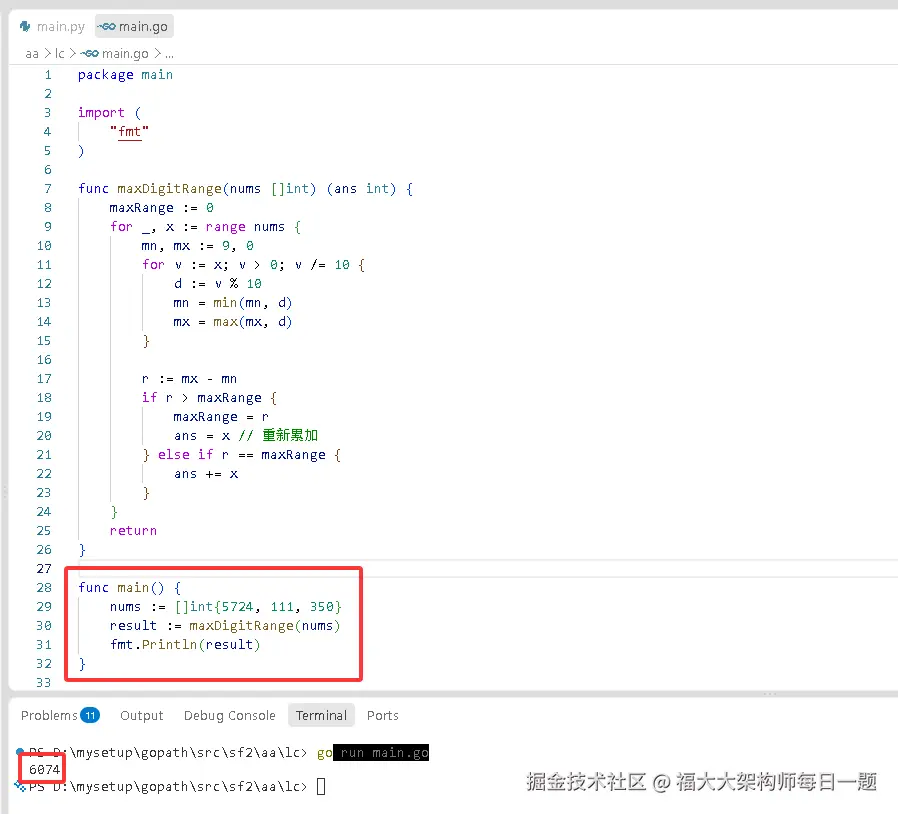Select the main.go editor tab
Image resolution: width=898 pixels, height=814 pixels.
click(134, 26)
